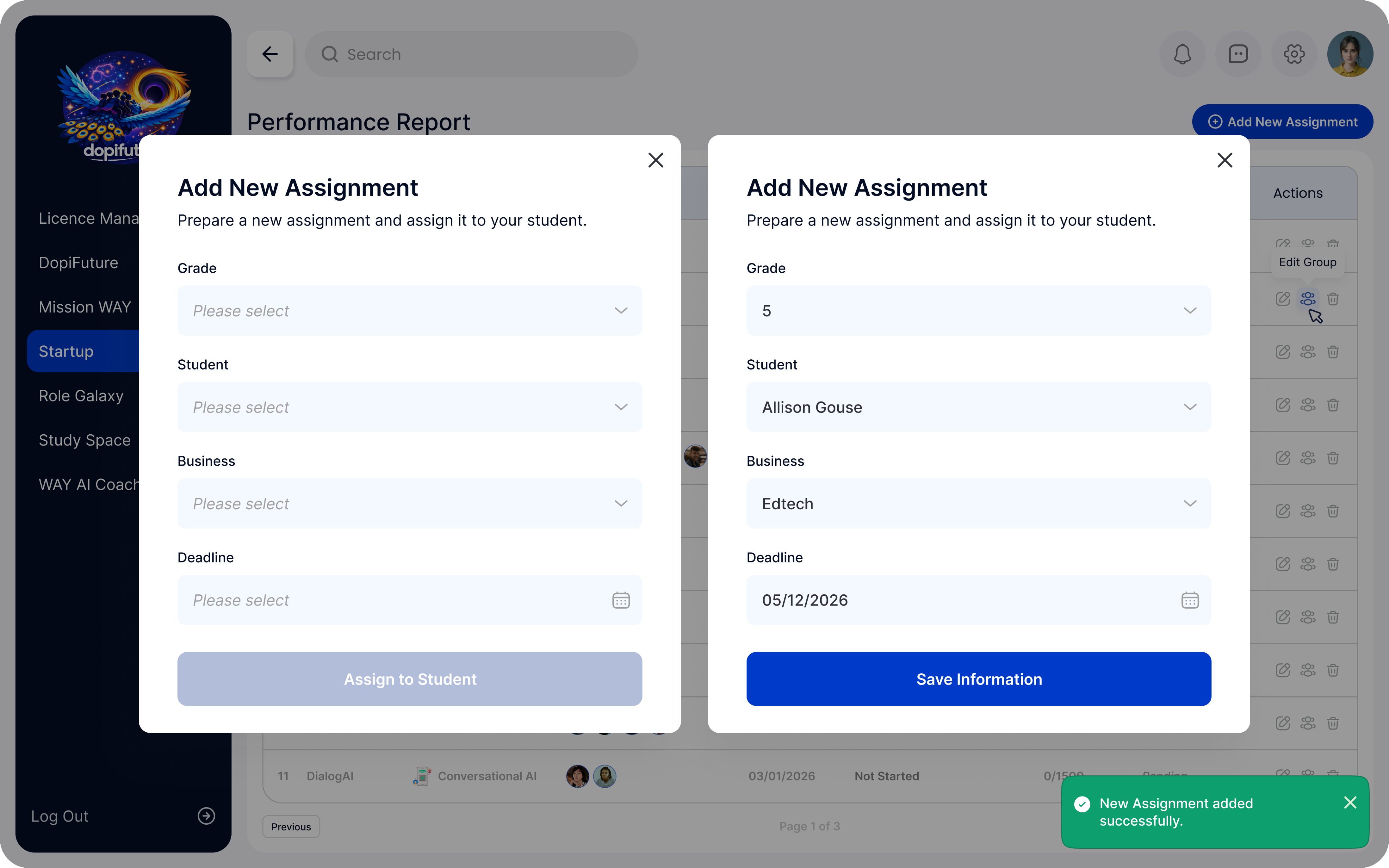Screen dimensions: 1389x868
Task: Open the settings gear icon
Action: tap(1294, 54)
